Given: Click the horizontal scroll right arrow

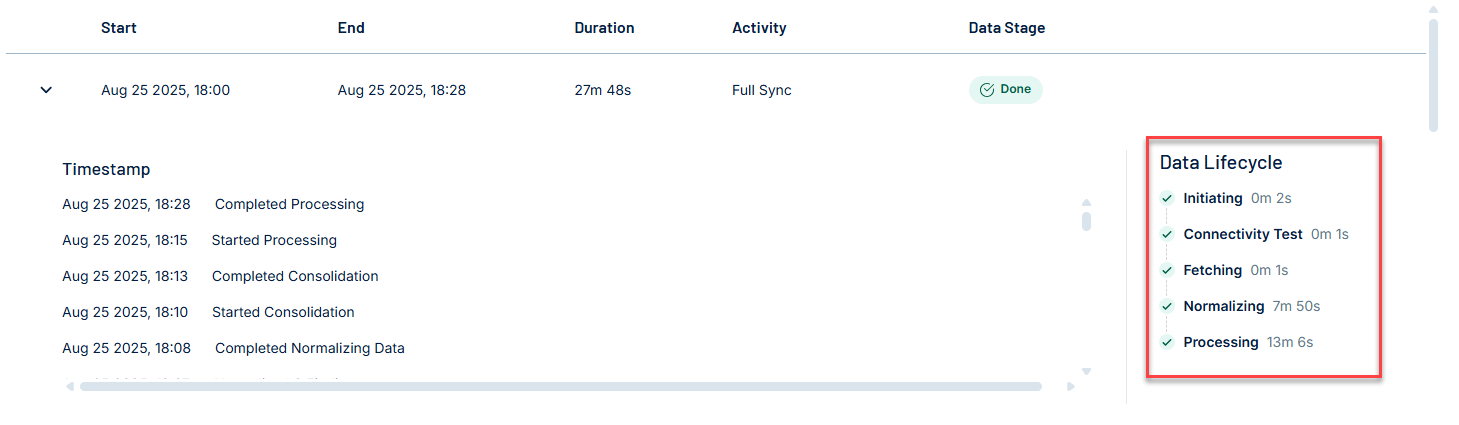Looking at the screenshot, I should click(1071, 386).
